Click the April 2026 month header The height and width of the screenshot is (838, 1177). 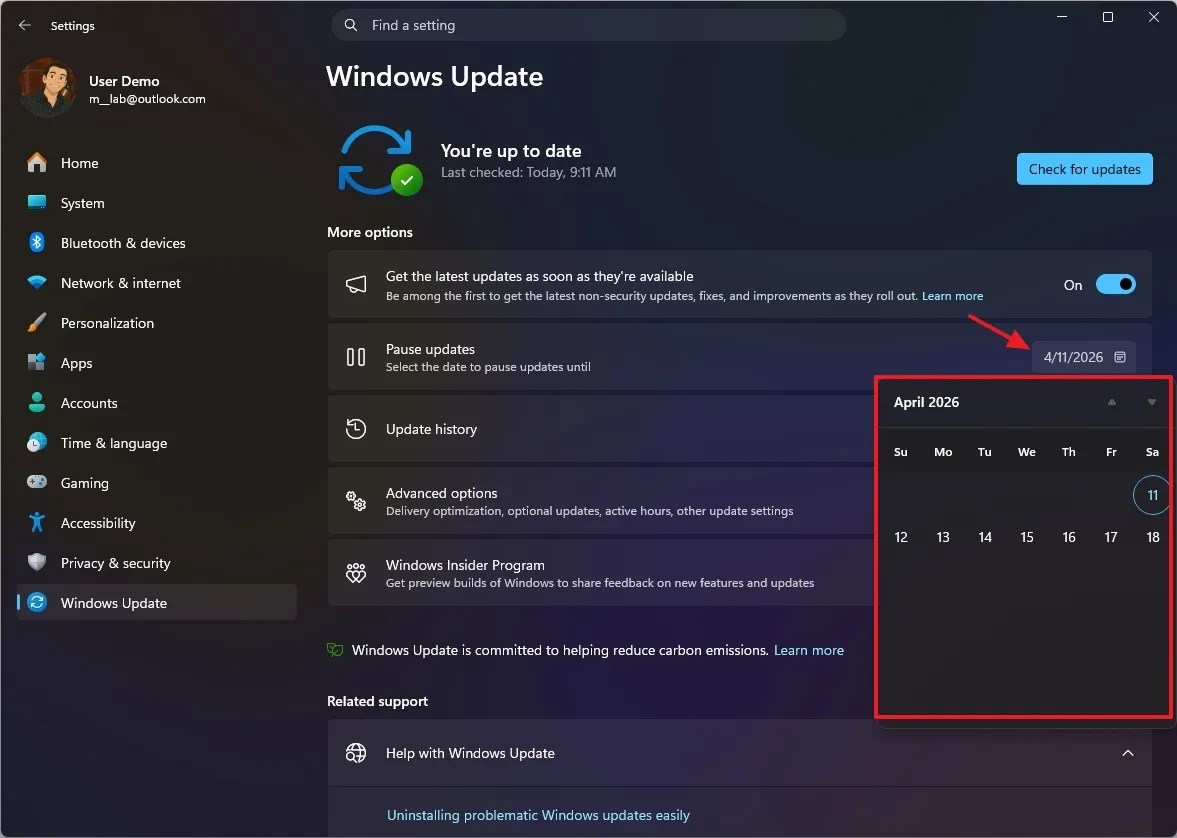pyautogui.click(x=926, y=402)
